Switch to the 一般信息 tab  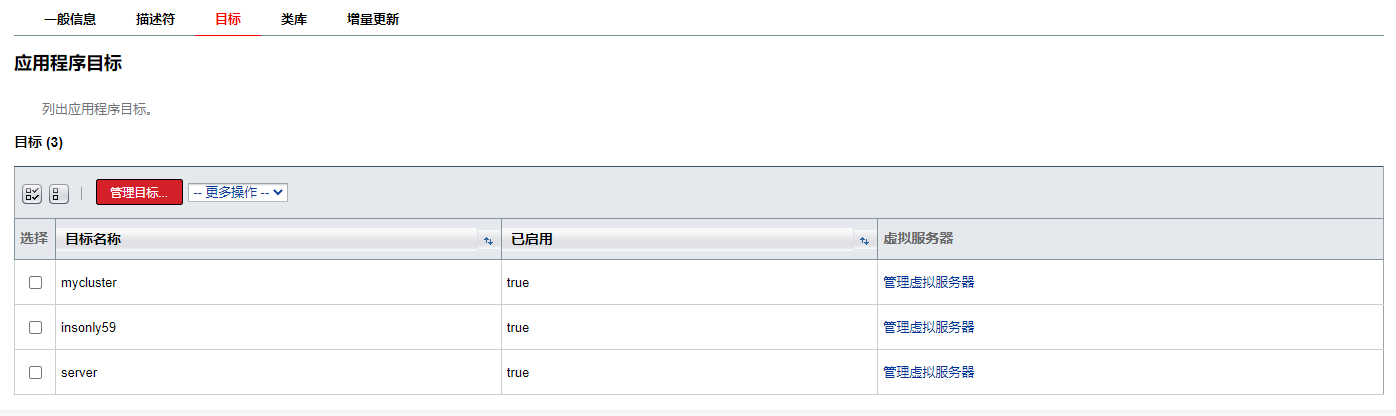point(70,19)
